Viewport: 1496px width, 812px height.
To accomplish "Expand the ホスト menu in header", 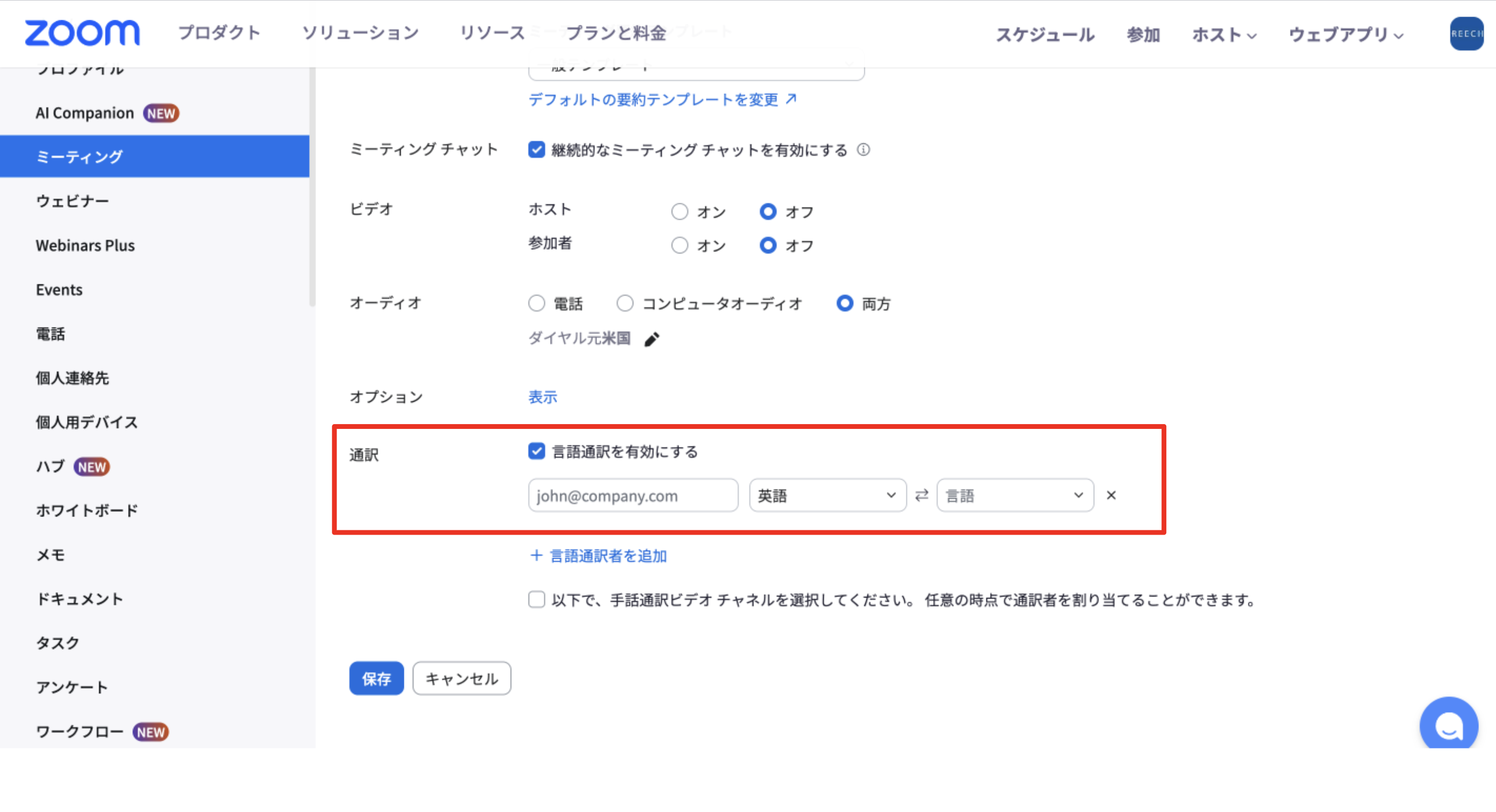I will point(1224,35).
